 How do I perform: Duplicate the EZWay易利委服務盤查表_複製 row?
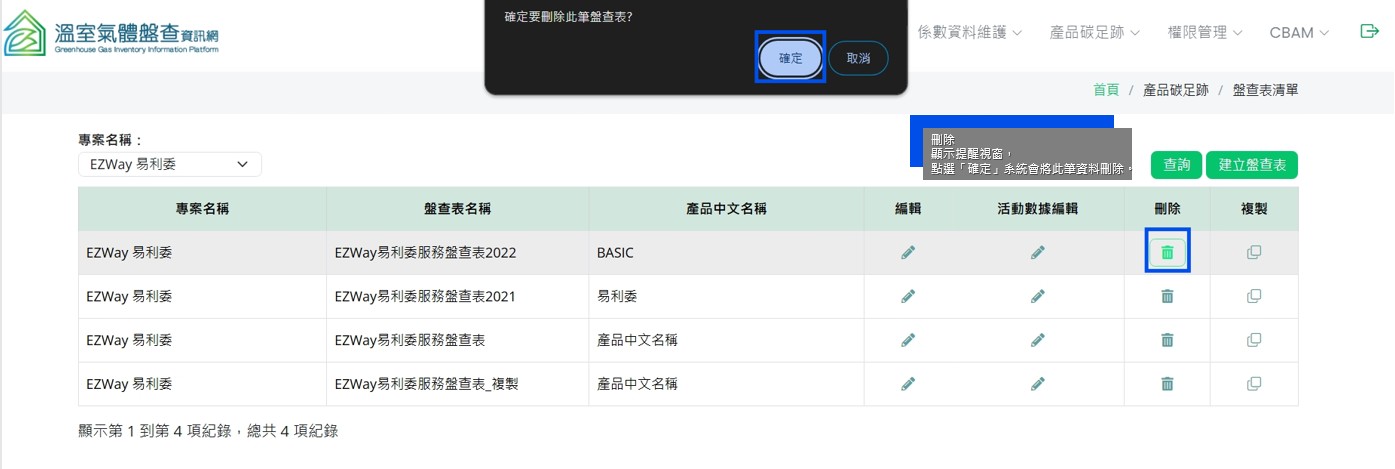tap(1254, 384)
